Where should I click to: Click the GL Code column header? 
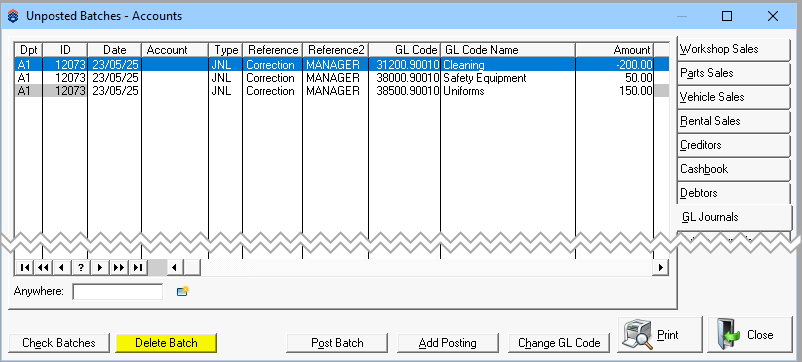[405, 50]
